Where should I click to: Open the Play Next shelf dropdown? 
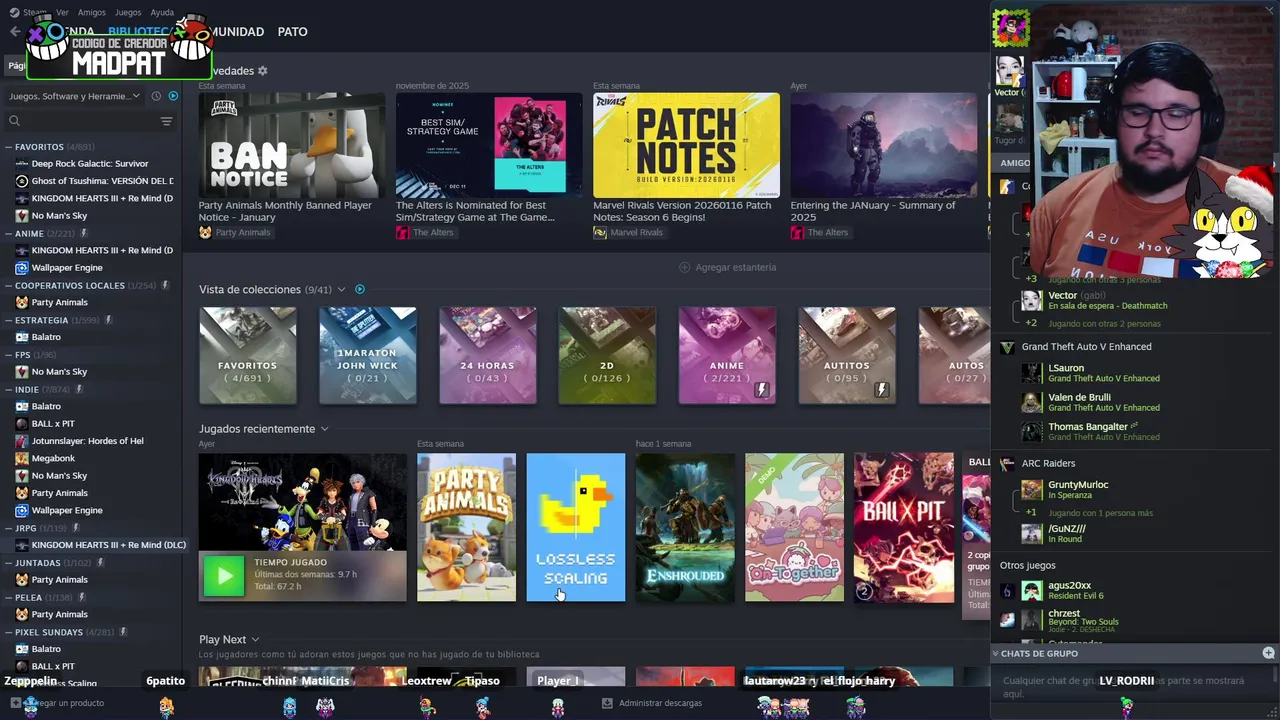tap(255, 640)
